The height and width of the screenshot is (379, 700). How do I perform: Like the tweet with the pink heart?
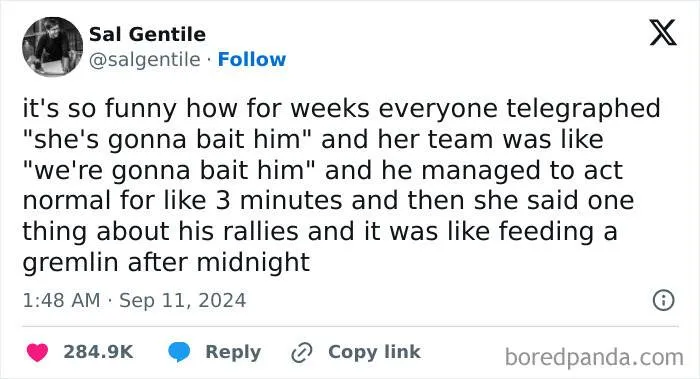tap(38, 352)
